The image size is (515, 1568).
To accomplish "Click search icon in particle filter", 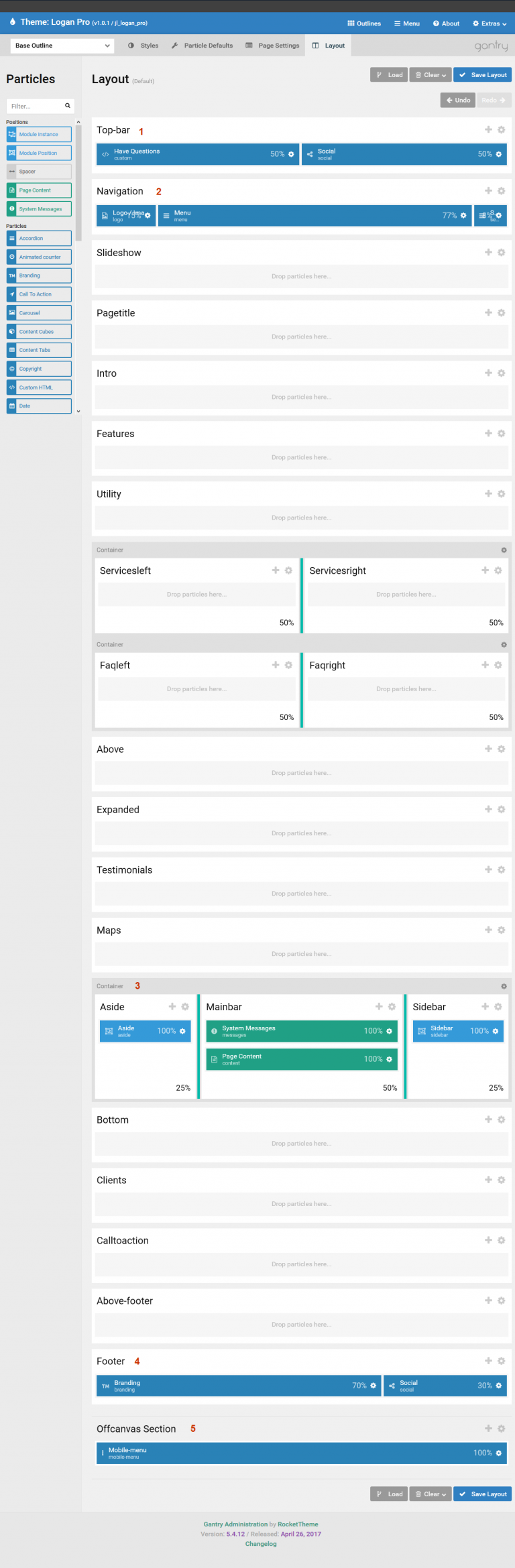I will (68, 106).
